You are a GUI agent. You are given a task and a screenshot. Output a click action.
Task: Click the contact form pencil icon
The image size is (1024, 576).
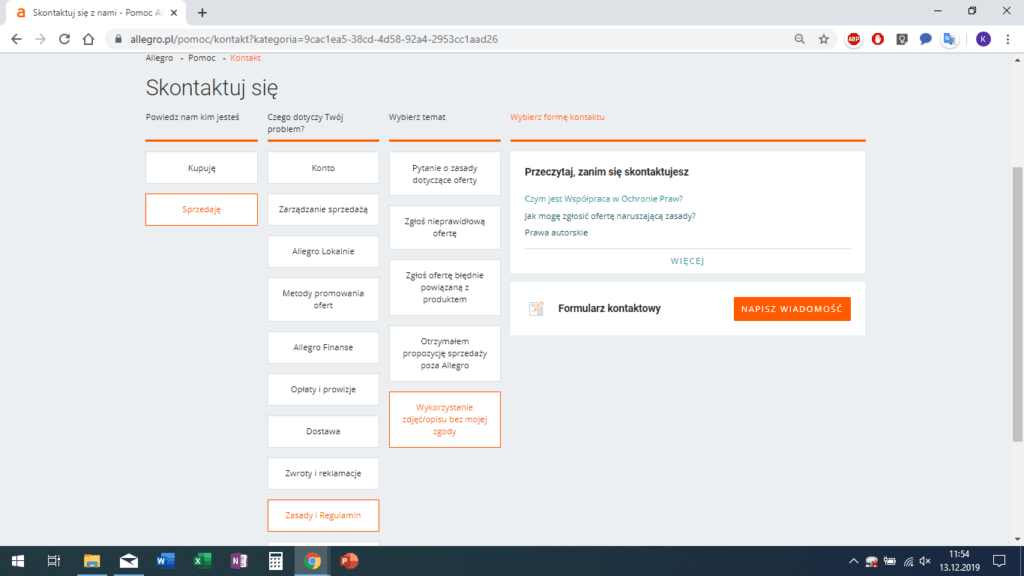(x=536, y=309)
